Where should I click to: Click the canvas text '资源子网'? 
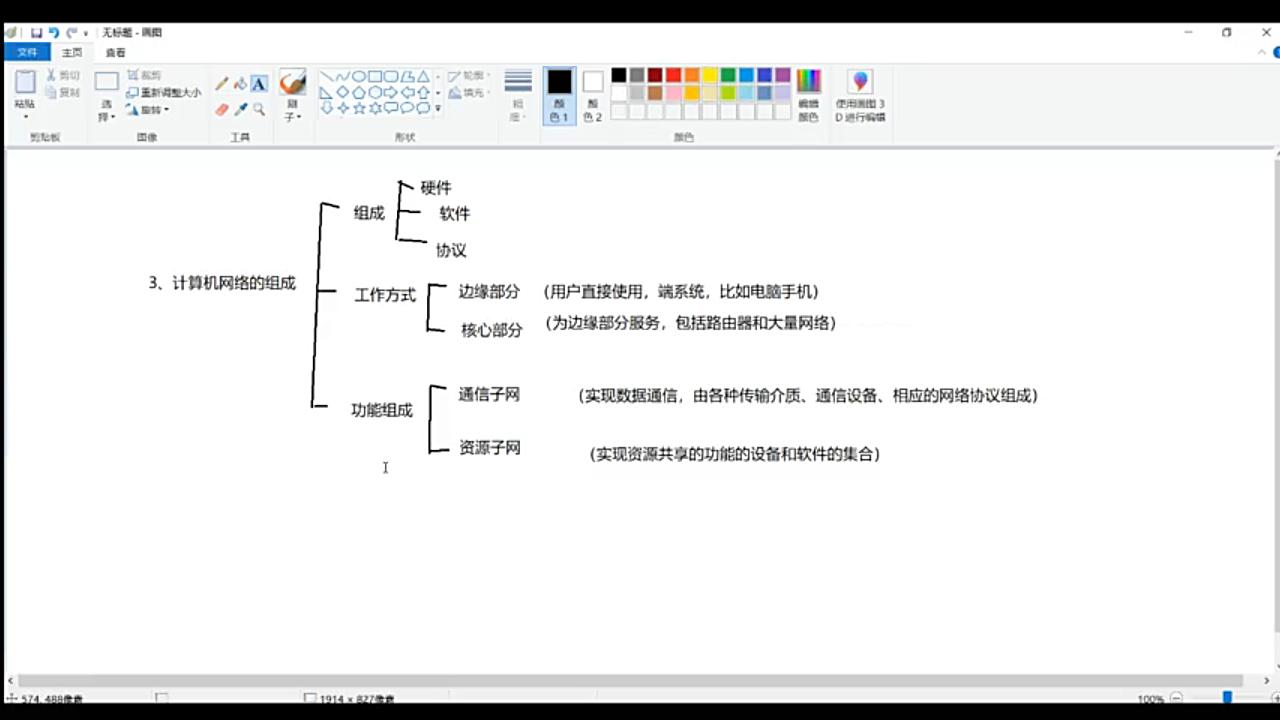[x=490, y=448]
